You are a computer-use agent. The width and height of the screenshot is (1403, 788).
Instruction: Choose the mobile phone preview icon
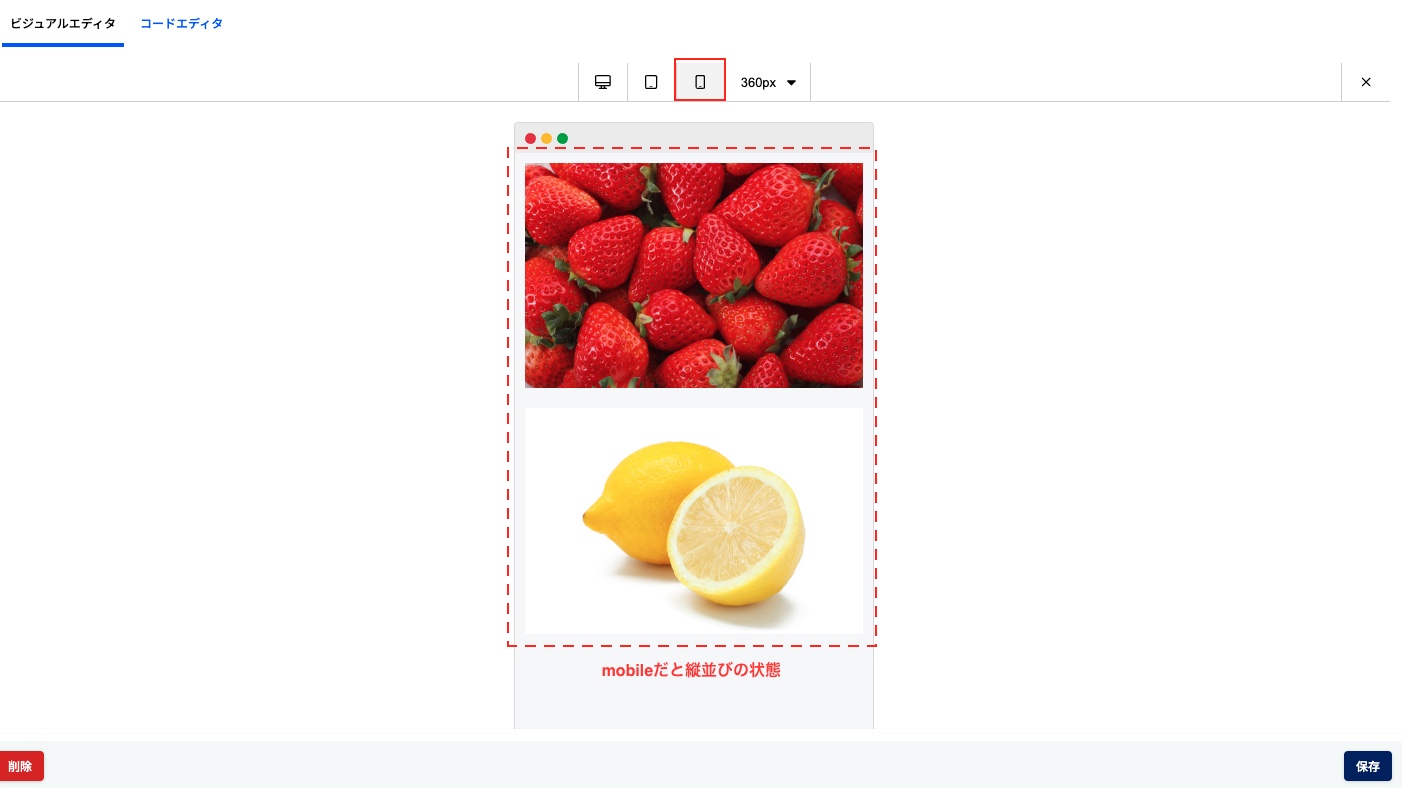[700, 82]
